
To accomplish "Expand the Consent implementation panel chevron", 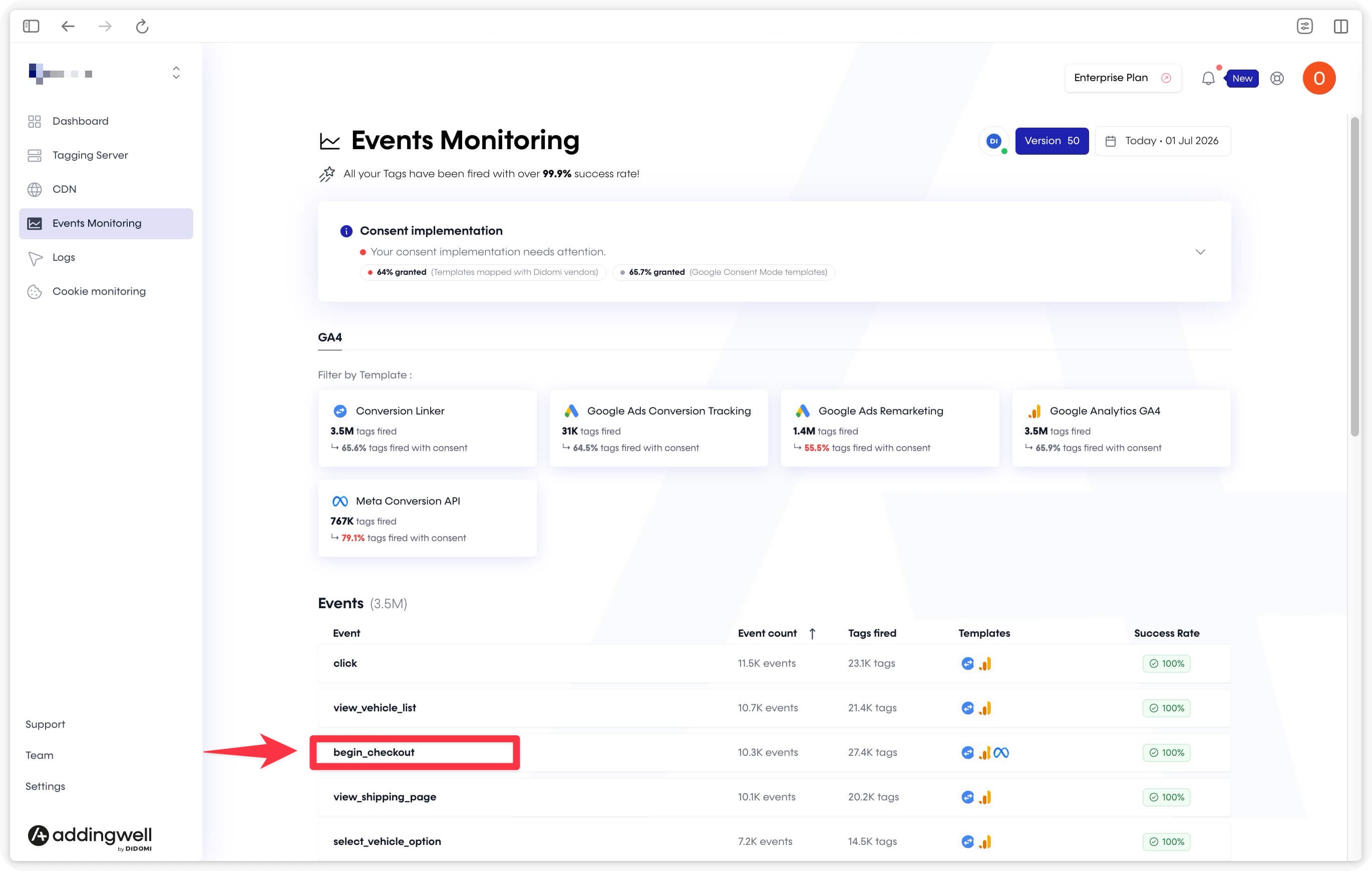I will click(x=1200, y=252).
